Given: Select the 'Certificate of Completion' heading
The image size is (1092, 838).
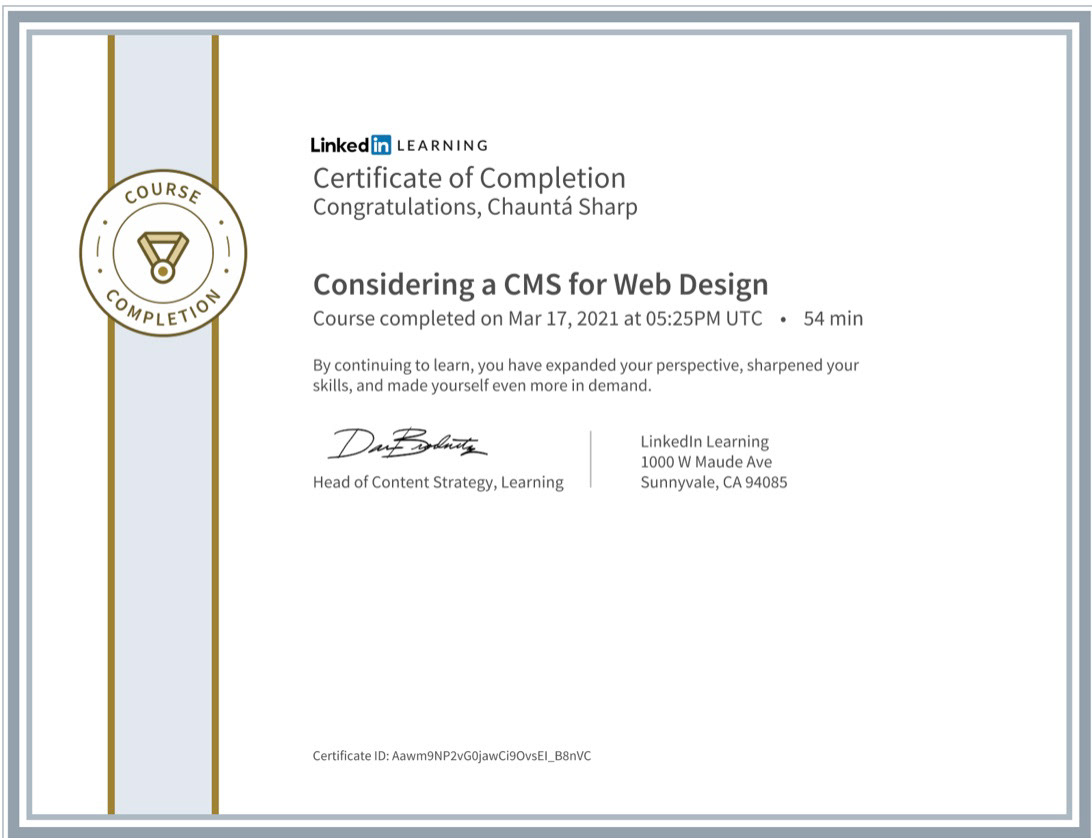Looking at the screenshot, I should (x=469, y=178).
